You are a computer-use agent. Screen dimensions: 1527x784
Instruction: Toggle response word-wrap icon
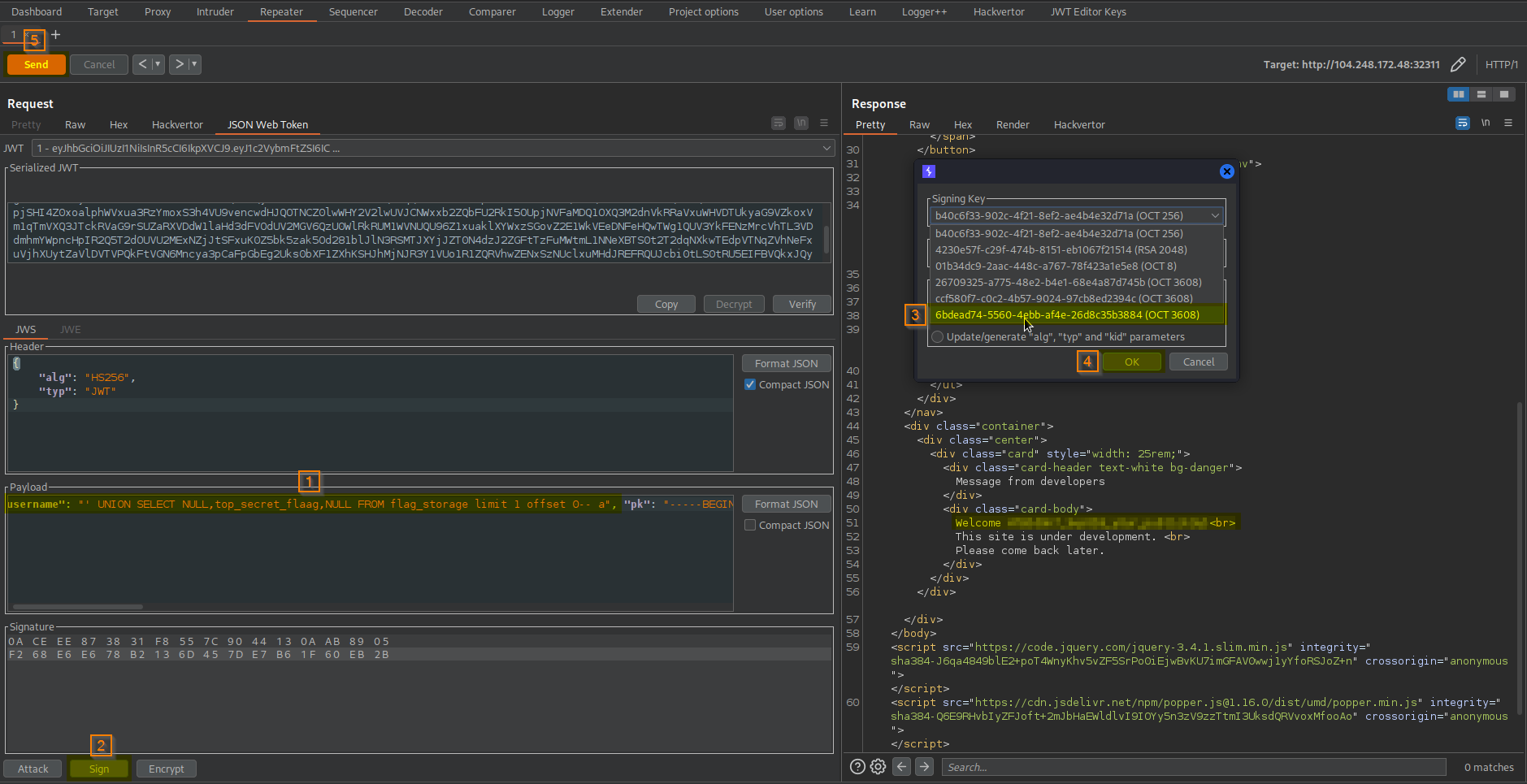(1463, 123)
